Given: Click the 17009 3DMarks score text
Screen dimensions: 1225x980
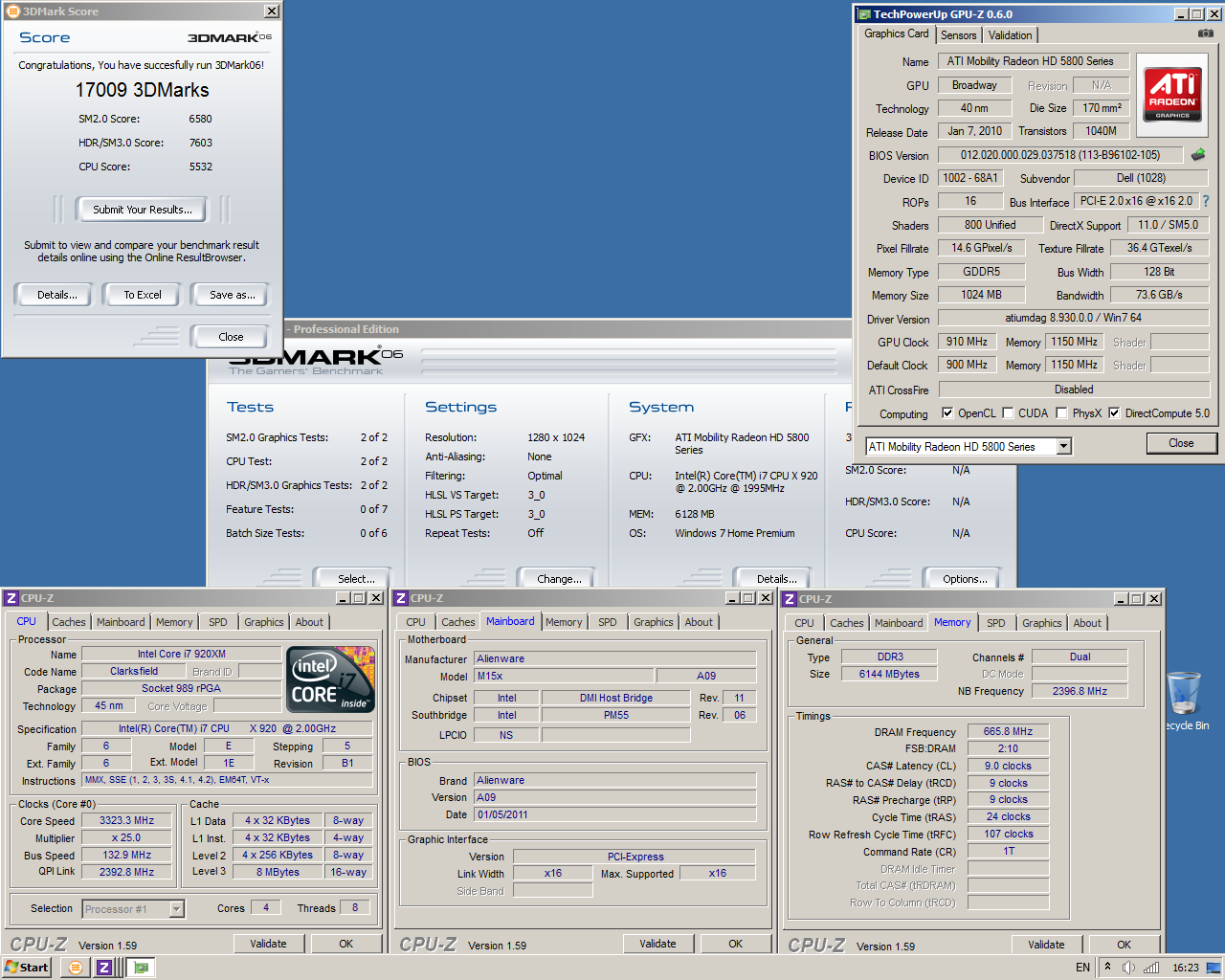Looking at the screenshot, I should coord(143,90).
